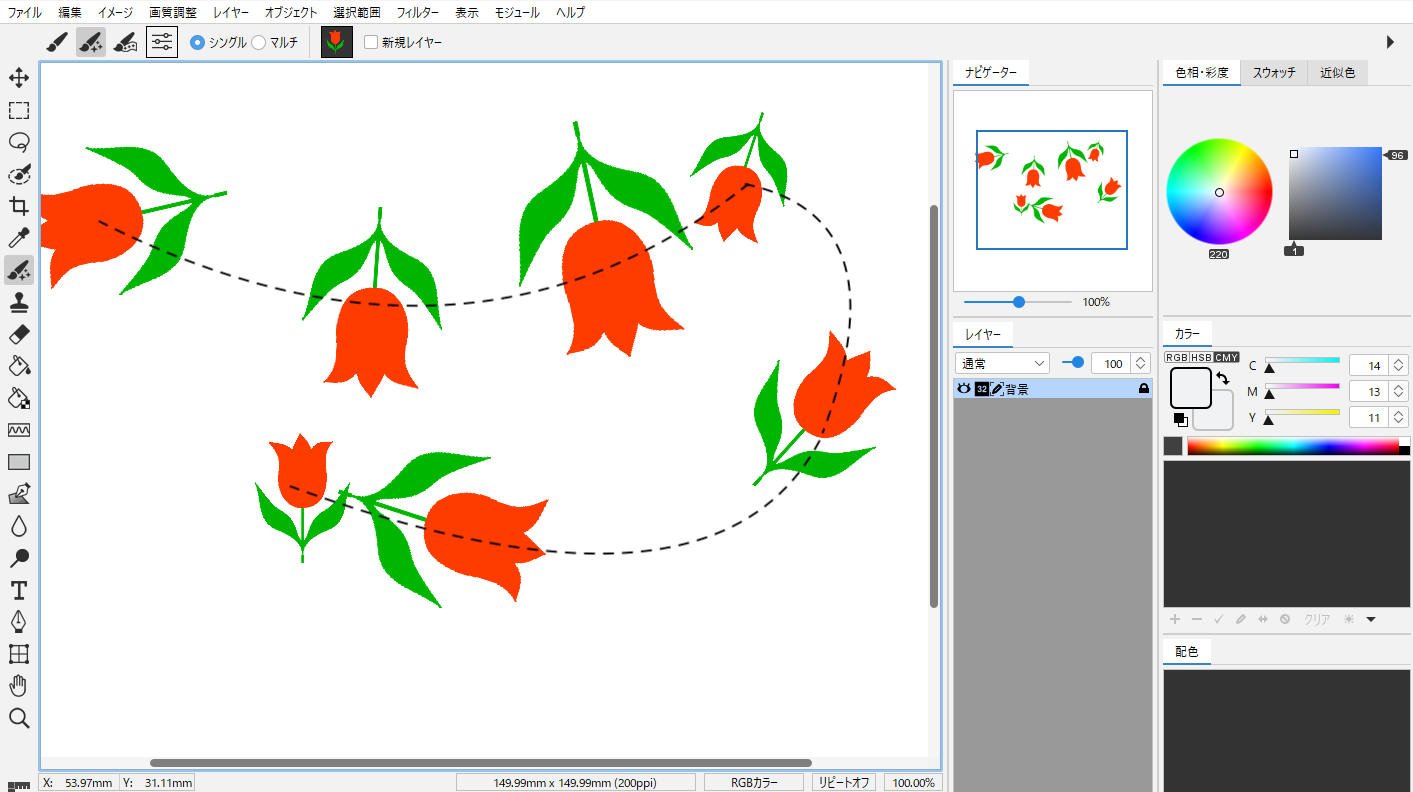1413x792 pixels.
Task: Switch color sliders to CMY mode
Action: coord(1227,357)
